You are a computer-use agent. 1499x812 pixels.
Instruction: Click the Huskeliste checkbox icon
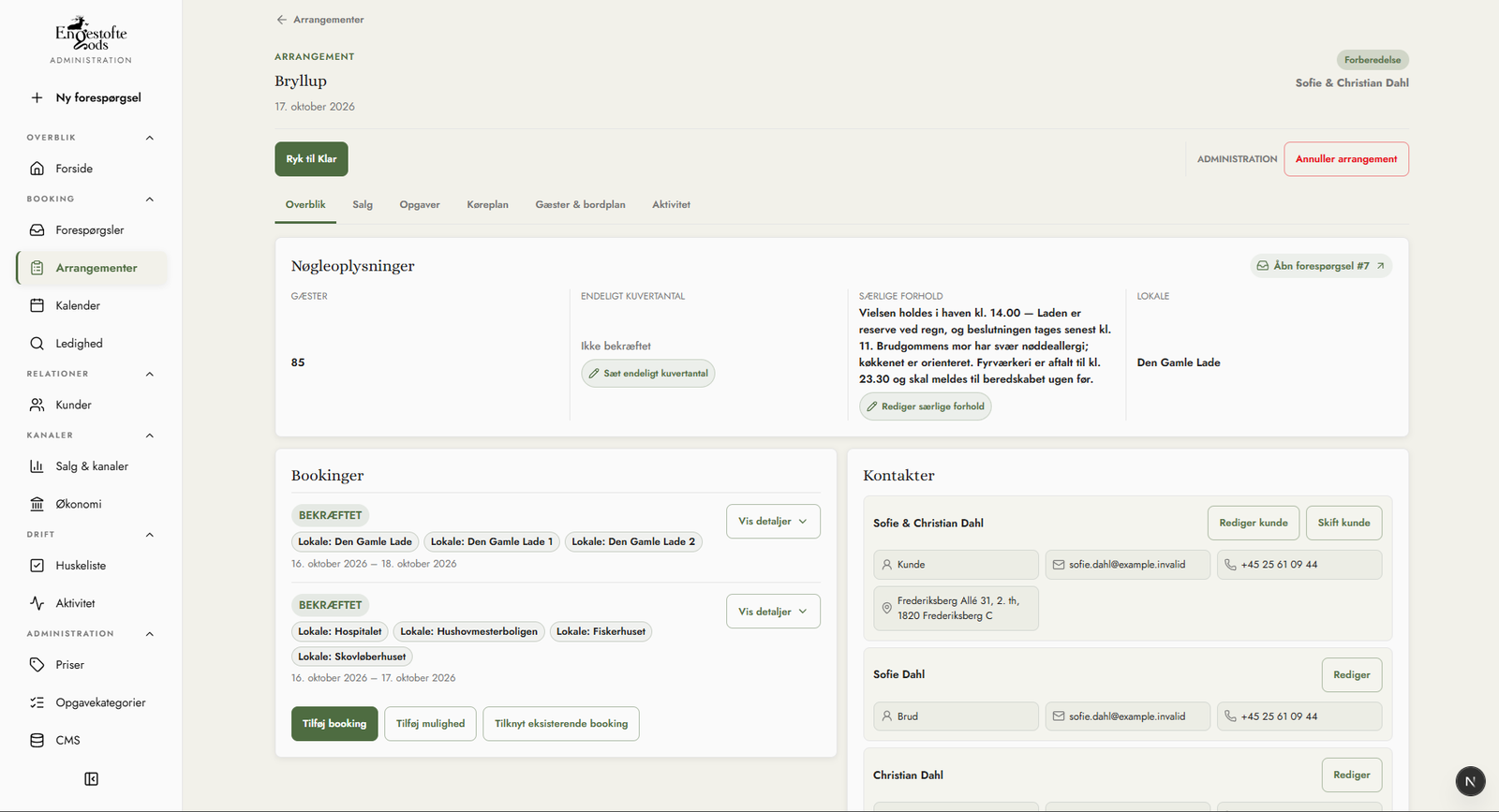37,566
